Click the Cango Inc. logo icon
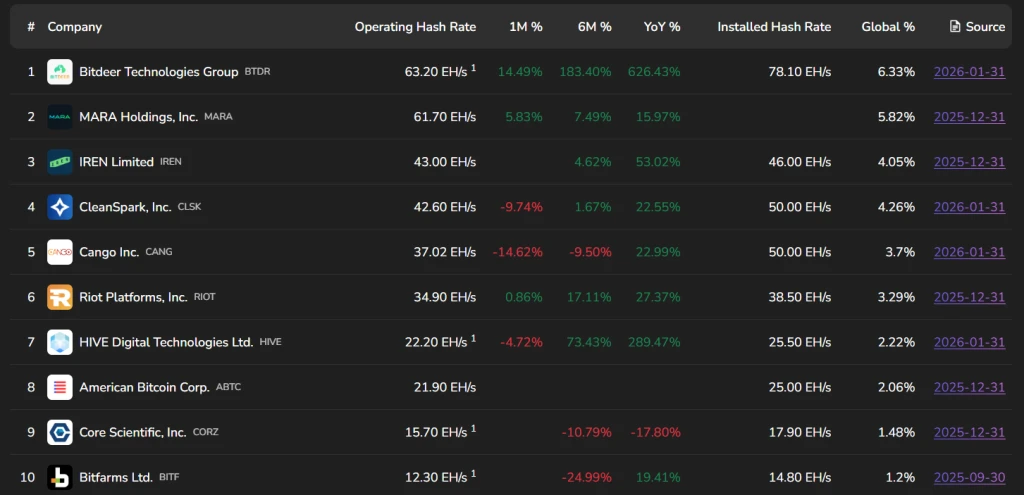 click(60, 252)
